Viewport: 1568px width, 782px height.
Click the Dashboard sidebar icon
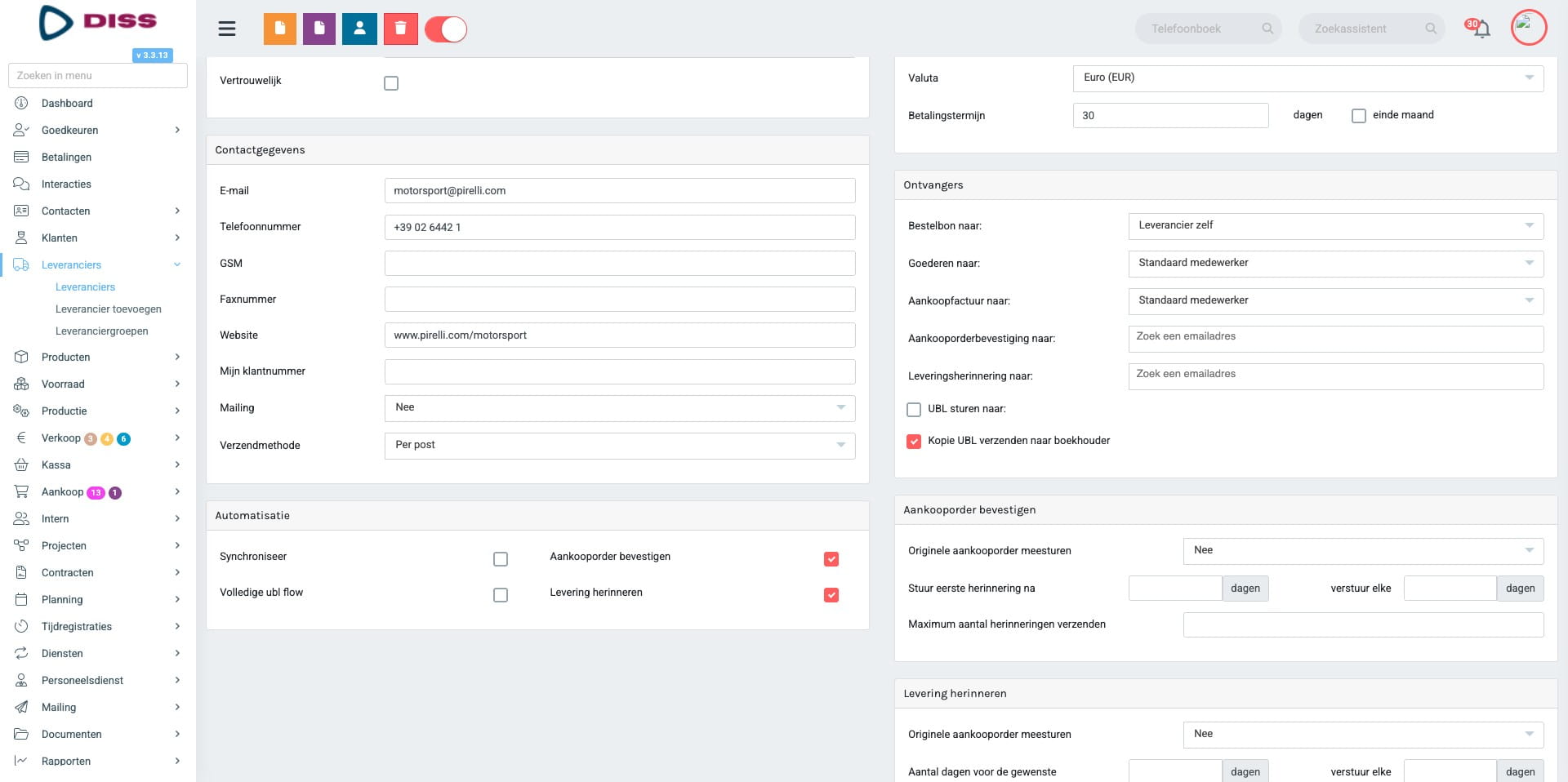click(x=21, y=103)
